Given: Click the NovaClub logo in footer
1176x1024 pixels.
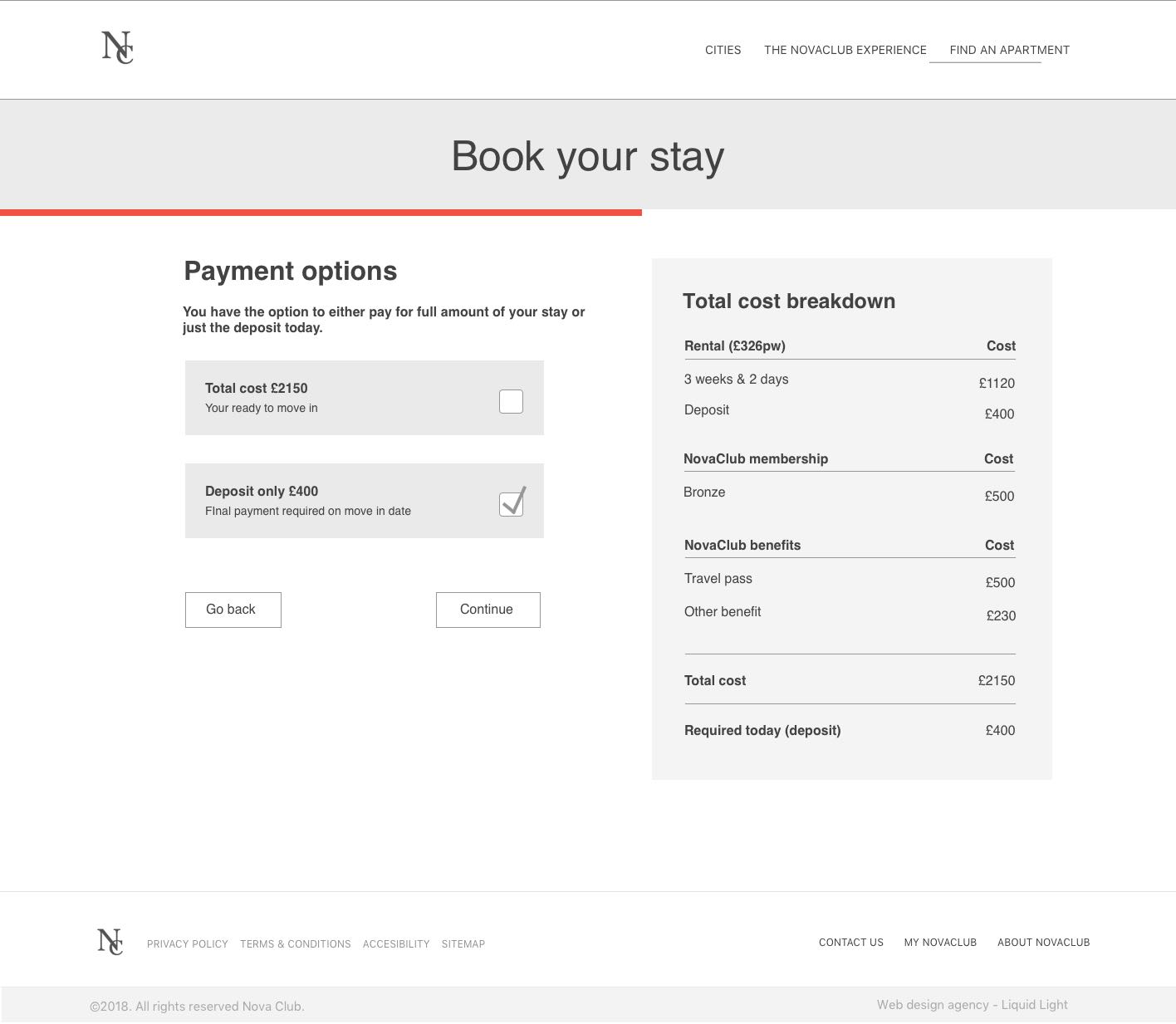Looking at the screenshot, I should click(x=110, y=942).
